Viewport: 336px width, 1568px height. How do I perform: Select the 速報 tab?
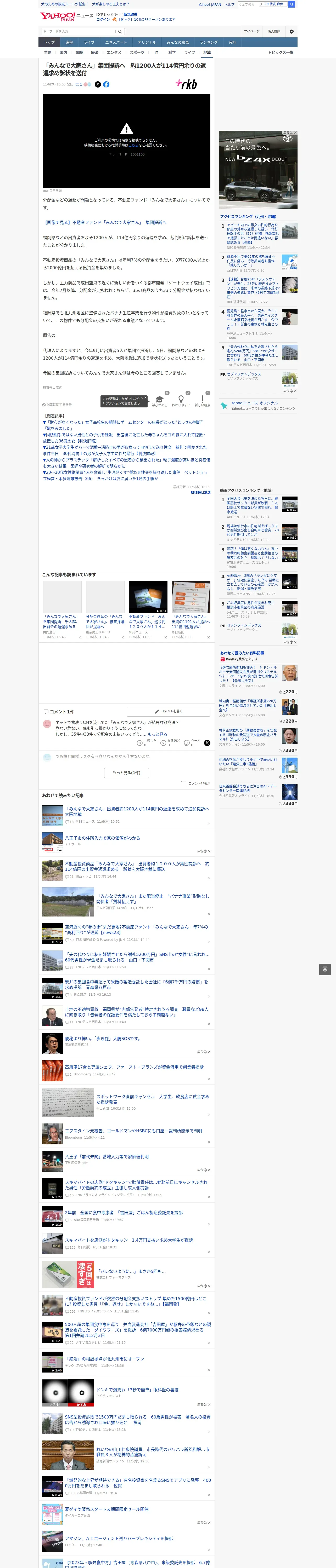[x=69, y=43]
